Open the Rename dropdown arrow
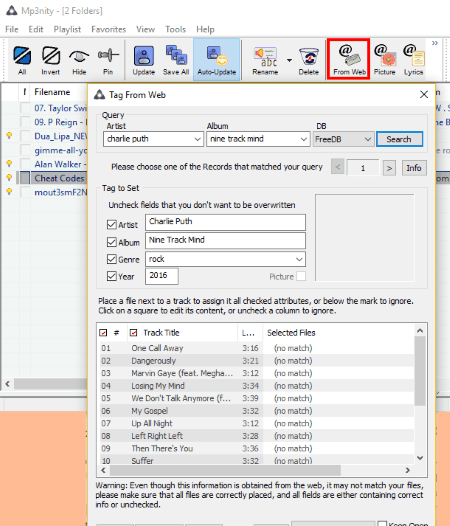 pyautogui.click(x=289, y=60)
